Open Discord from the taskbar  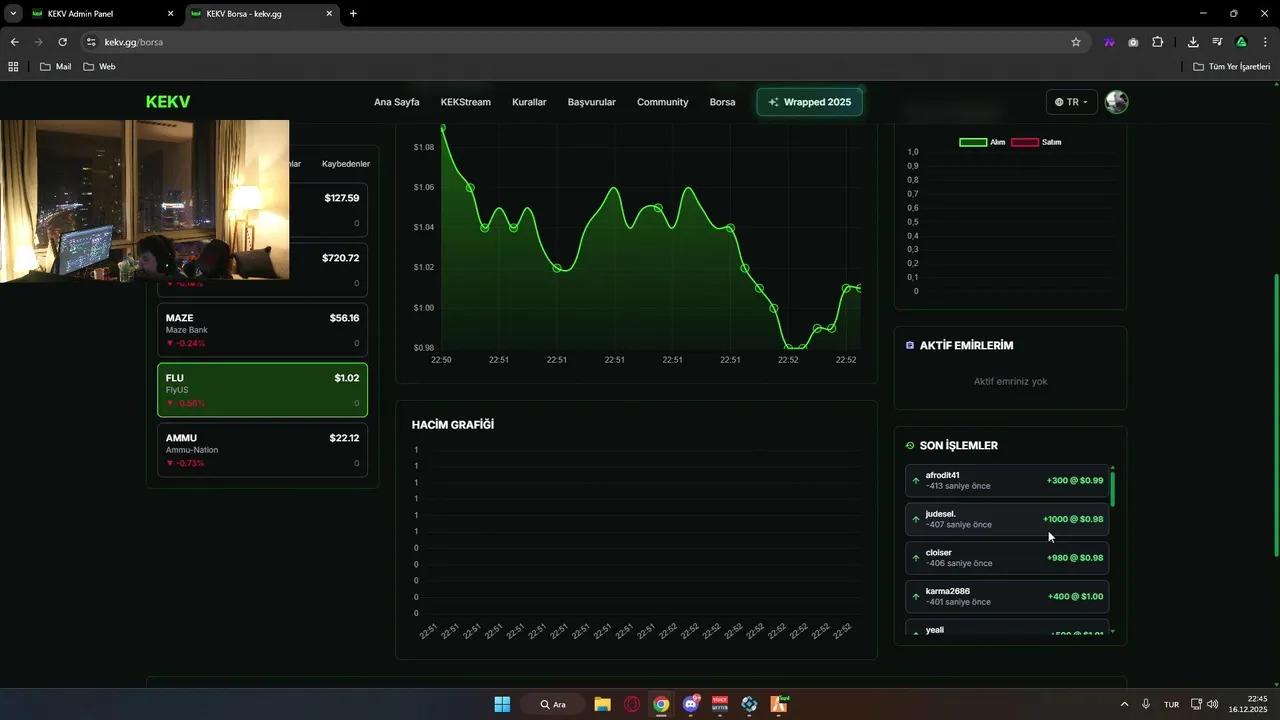[690, 704]
